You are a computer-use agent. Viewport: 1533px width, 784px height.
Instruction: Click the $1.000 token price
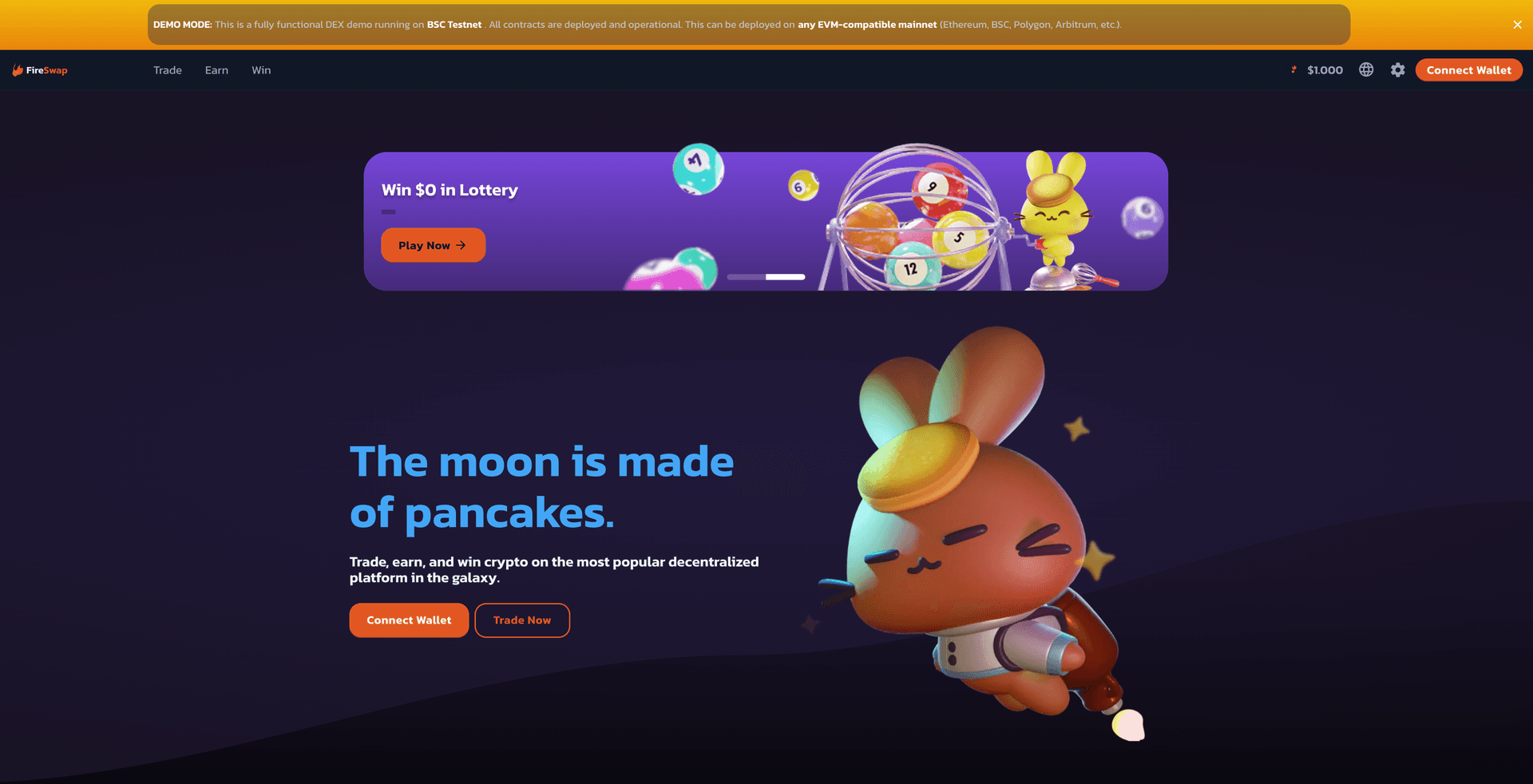(1325, 70)
